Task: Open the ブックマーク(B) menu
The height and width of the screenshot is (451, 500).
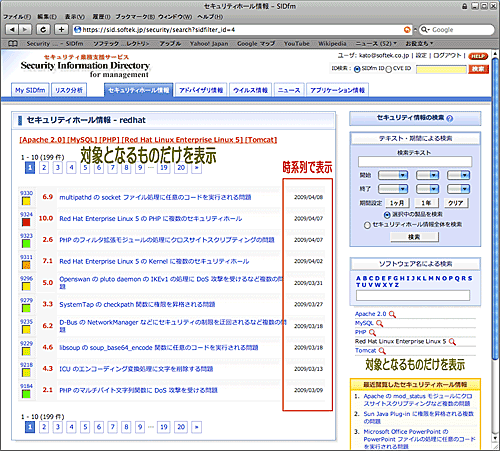Action: pyautogui.click(x=135, y=17)
